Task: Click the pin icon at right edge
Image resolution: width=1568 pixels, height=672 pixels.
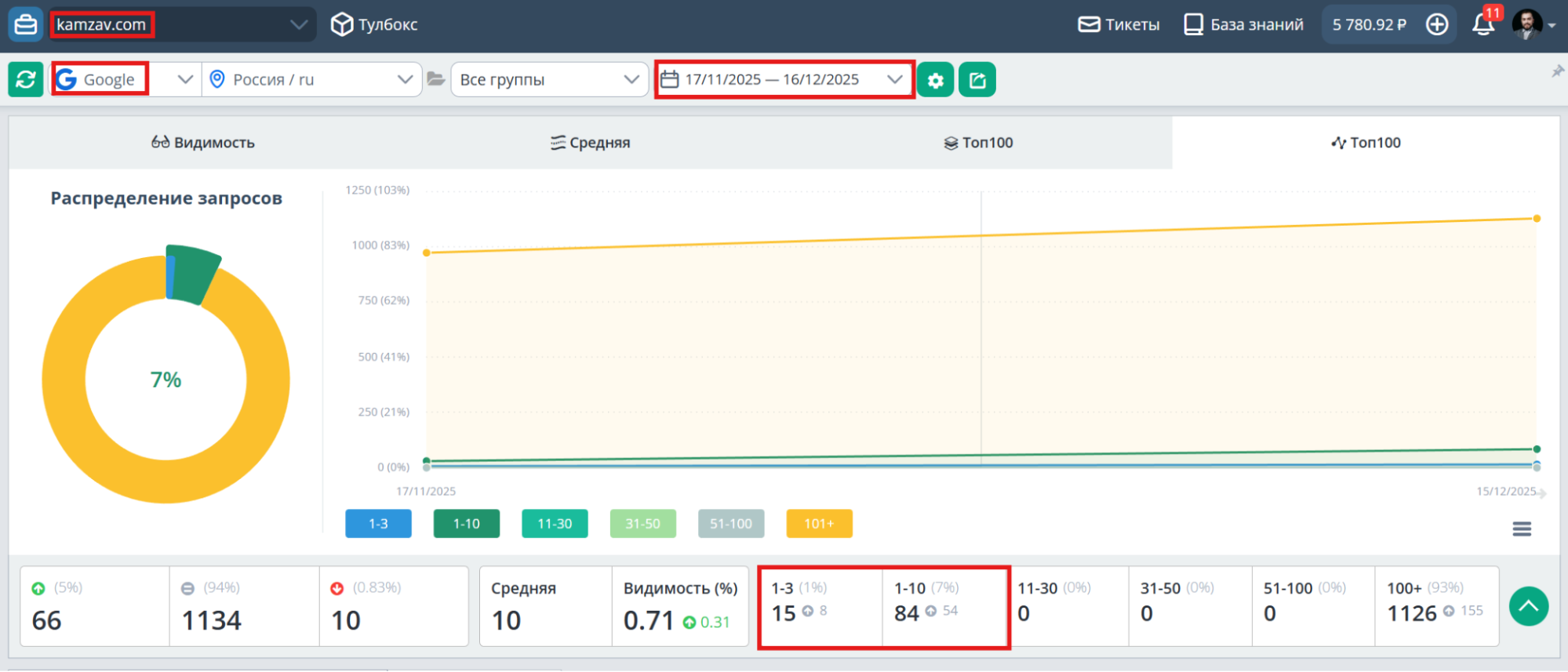Action: coord(1557,71)
